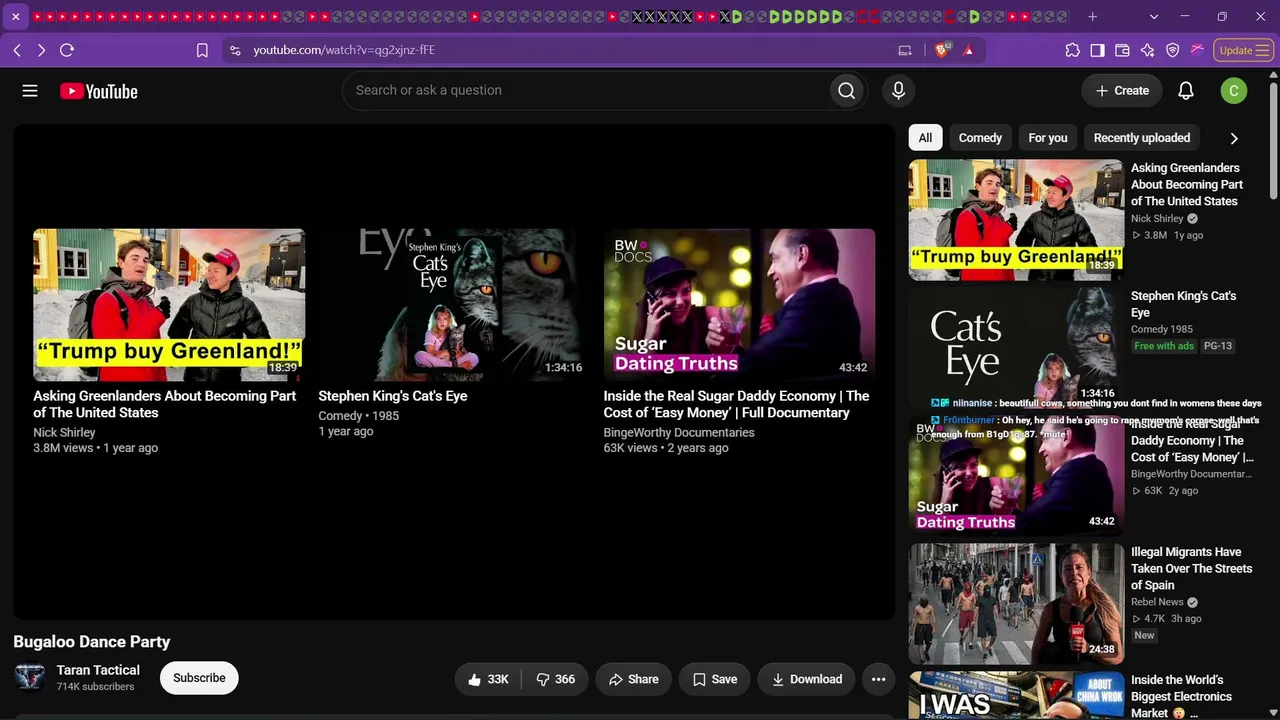
Task: Subscribe to Taran Tactical
Action: tap(199, 678)
